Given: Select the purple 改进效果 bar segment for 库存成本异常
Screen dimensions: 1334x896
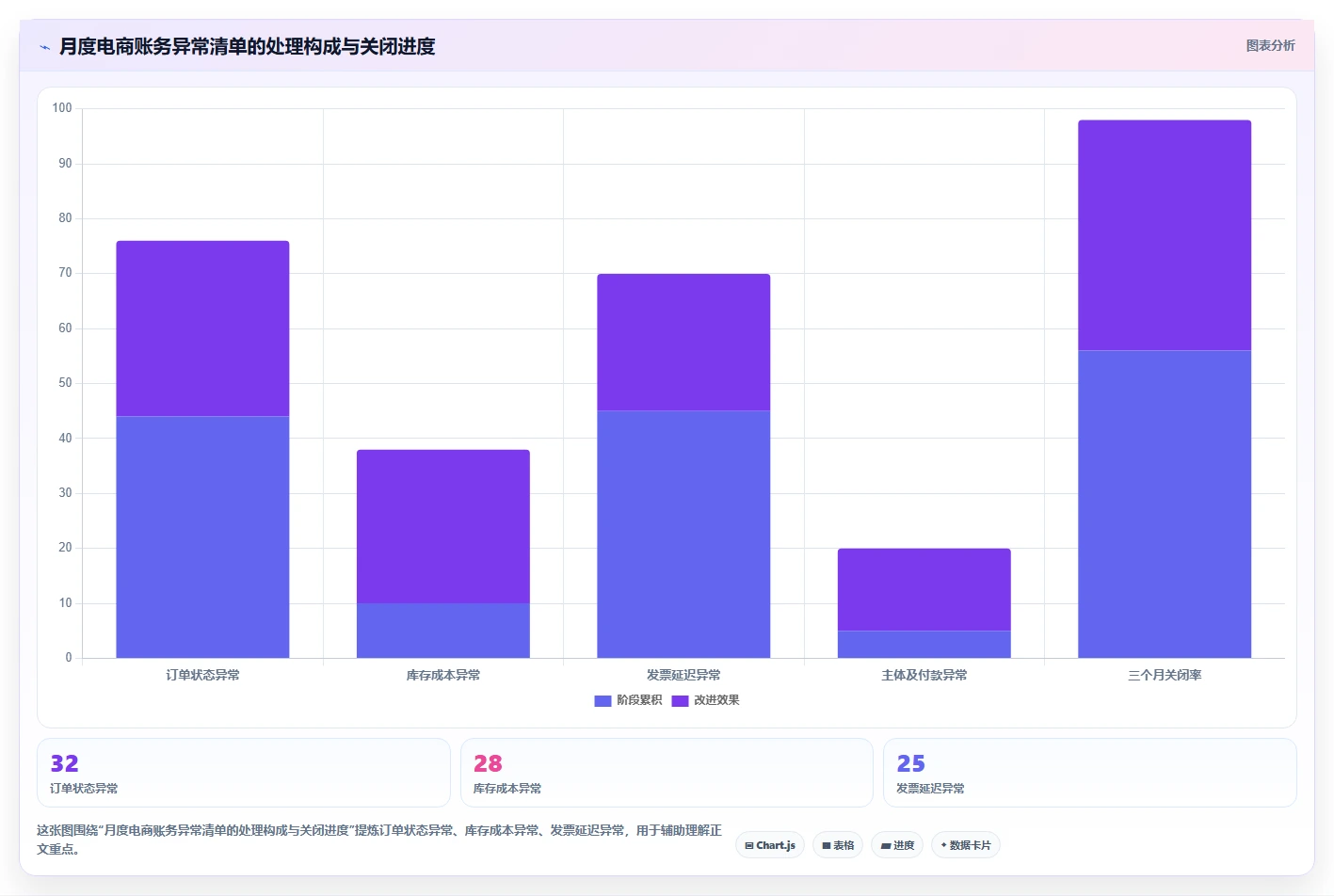Looking at the screenshot, I should (443, 527).
